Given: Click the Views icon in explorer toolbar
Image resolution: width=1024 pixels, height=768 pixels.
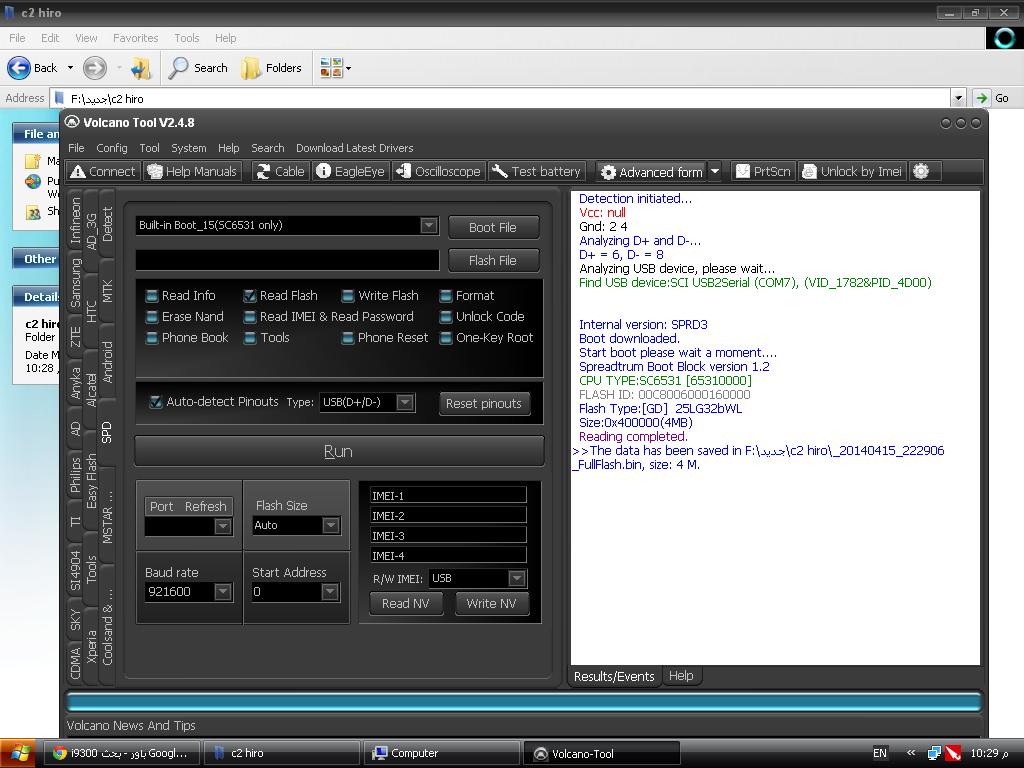Looking at the screenshot, I should pyautogui.click(x=331, y=68).
